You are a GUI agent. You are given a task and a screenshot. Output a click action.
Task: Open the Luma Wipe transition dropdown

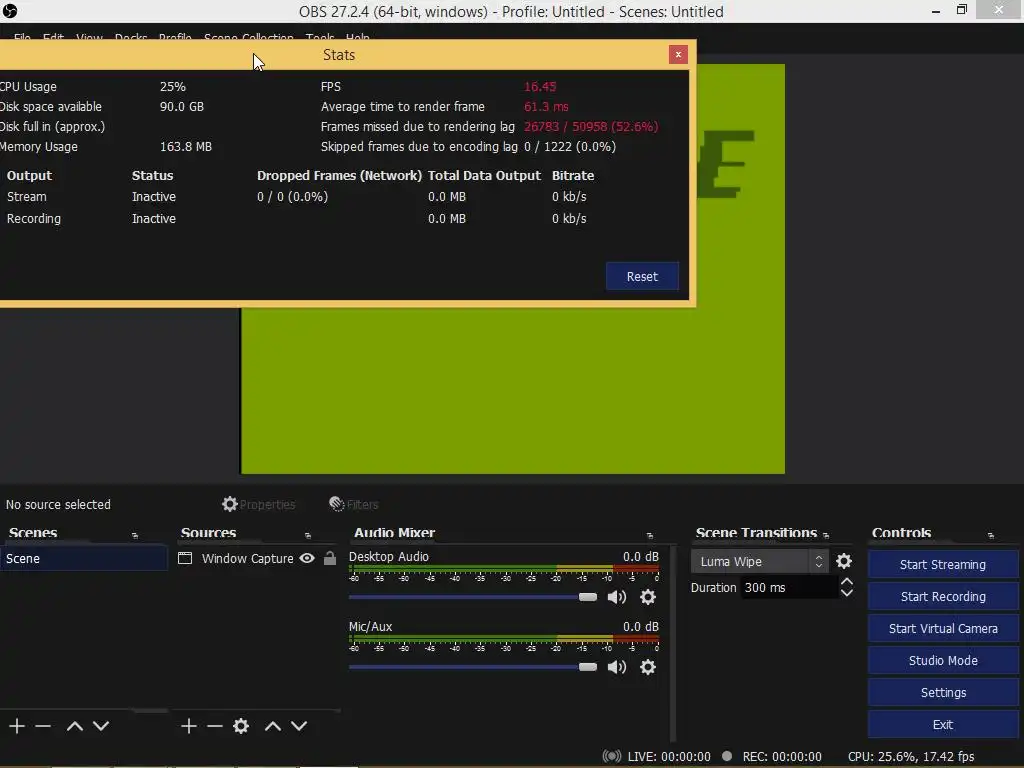click(760, 562)
